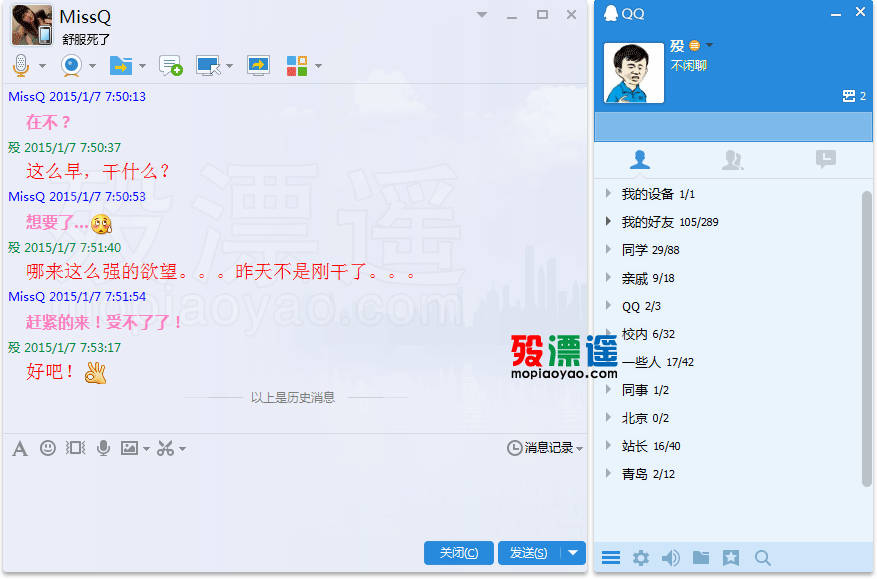
Task: Open voice call options dropdown arrow
Action: 43,66
